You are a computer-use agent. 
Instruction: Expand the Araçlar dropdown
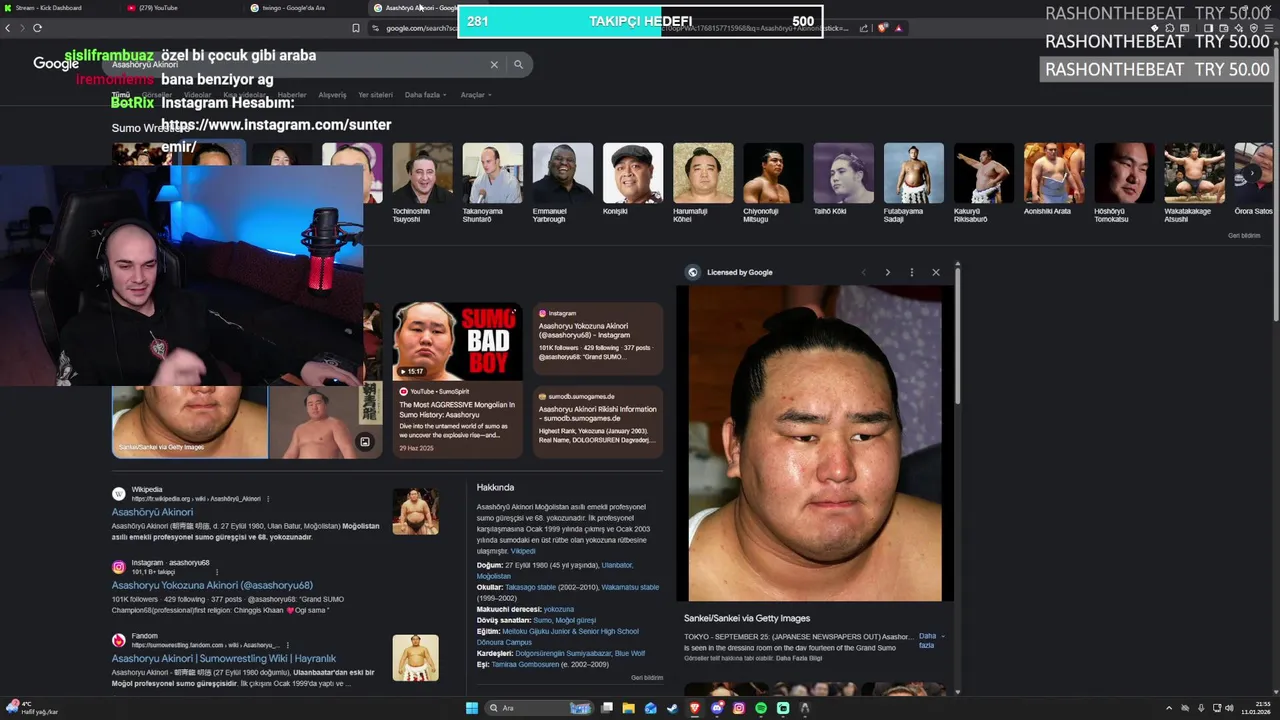(476, 95)
